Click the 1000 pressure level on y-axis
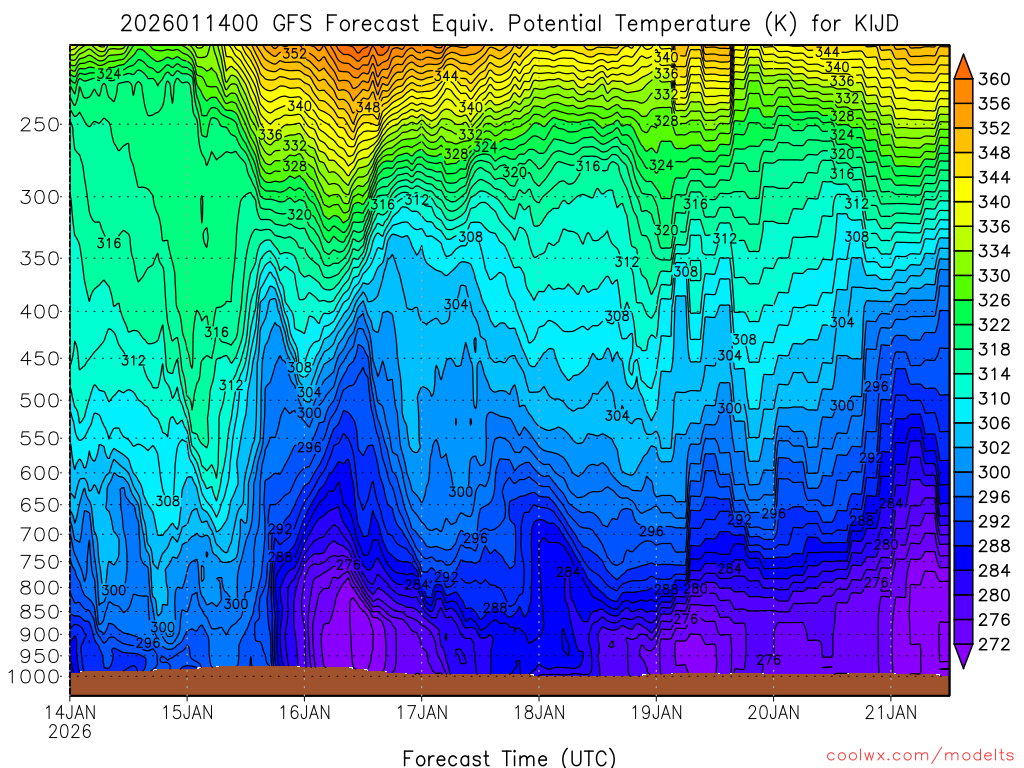Image resolution: width=1024 pixels, height=768 pixels. click(x=34, y=677)
